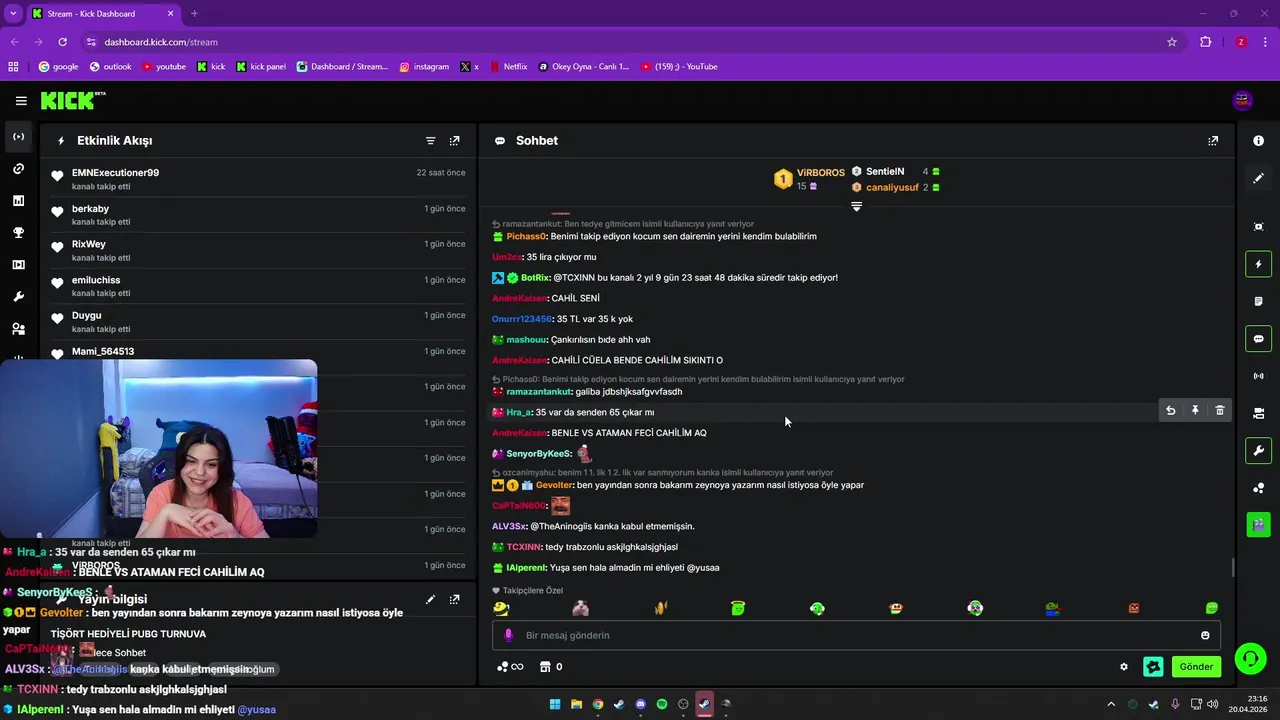
Task: Toggle the broadcast signal widget in right sidebar
Action: [x=1258, y=376]
